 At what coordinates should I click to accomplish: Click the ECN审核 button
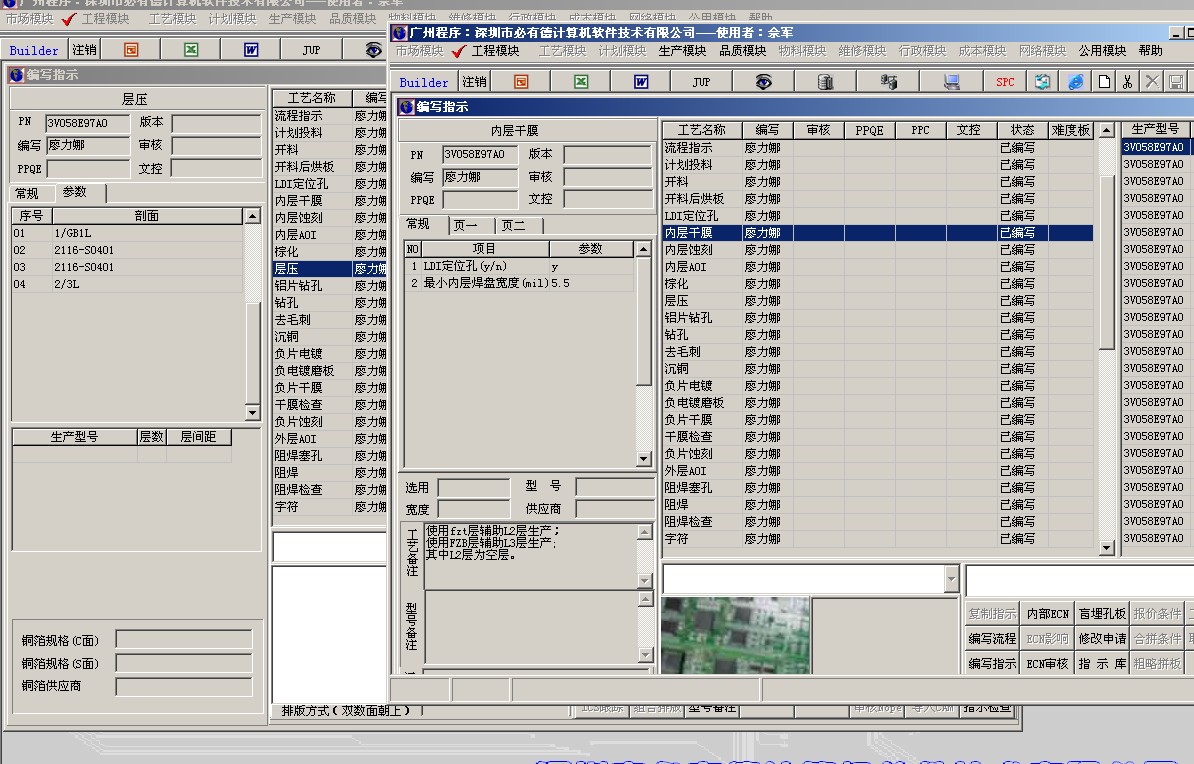(1047, 663)
